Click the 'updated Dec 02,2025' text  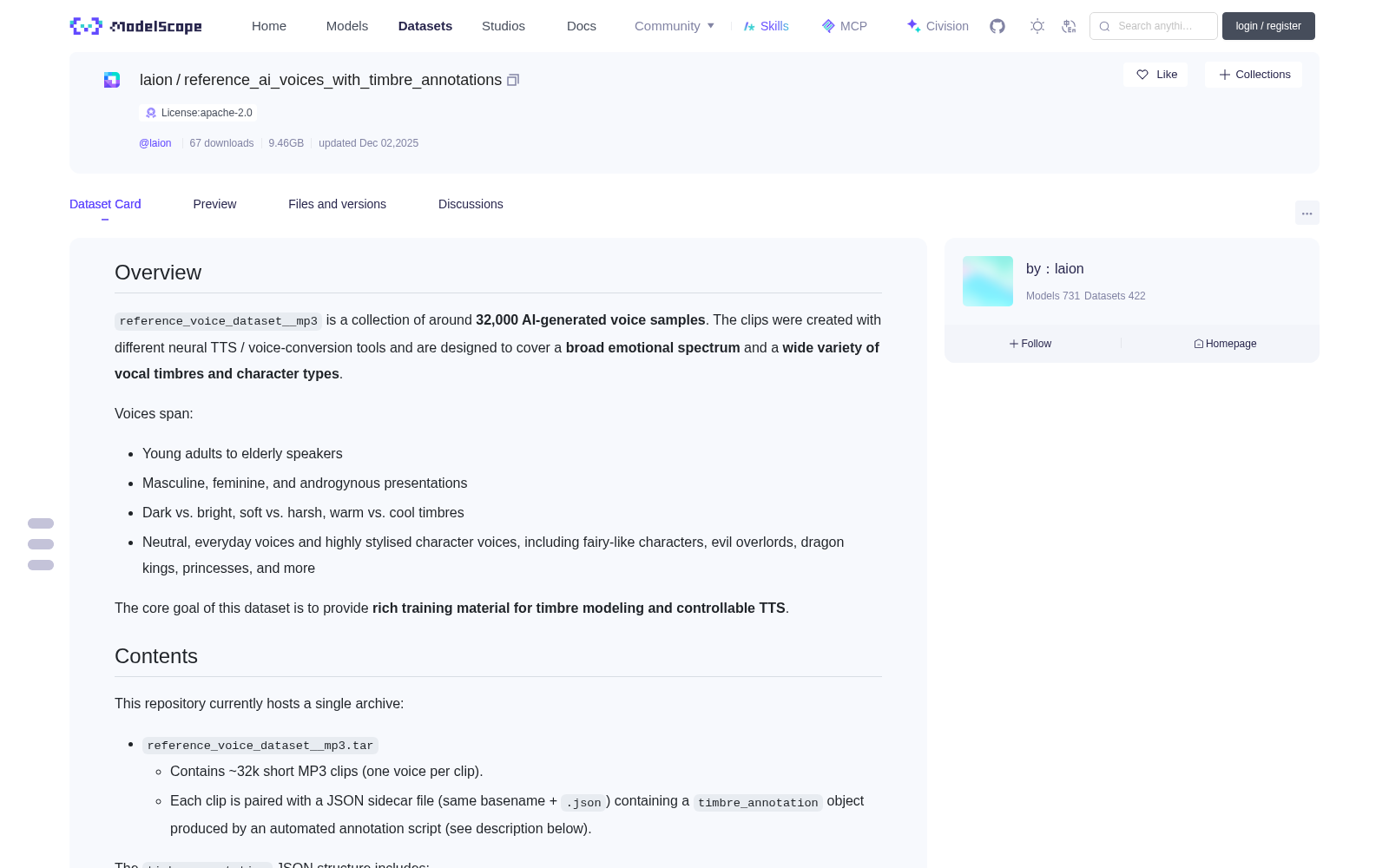coord(368,143)
